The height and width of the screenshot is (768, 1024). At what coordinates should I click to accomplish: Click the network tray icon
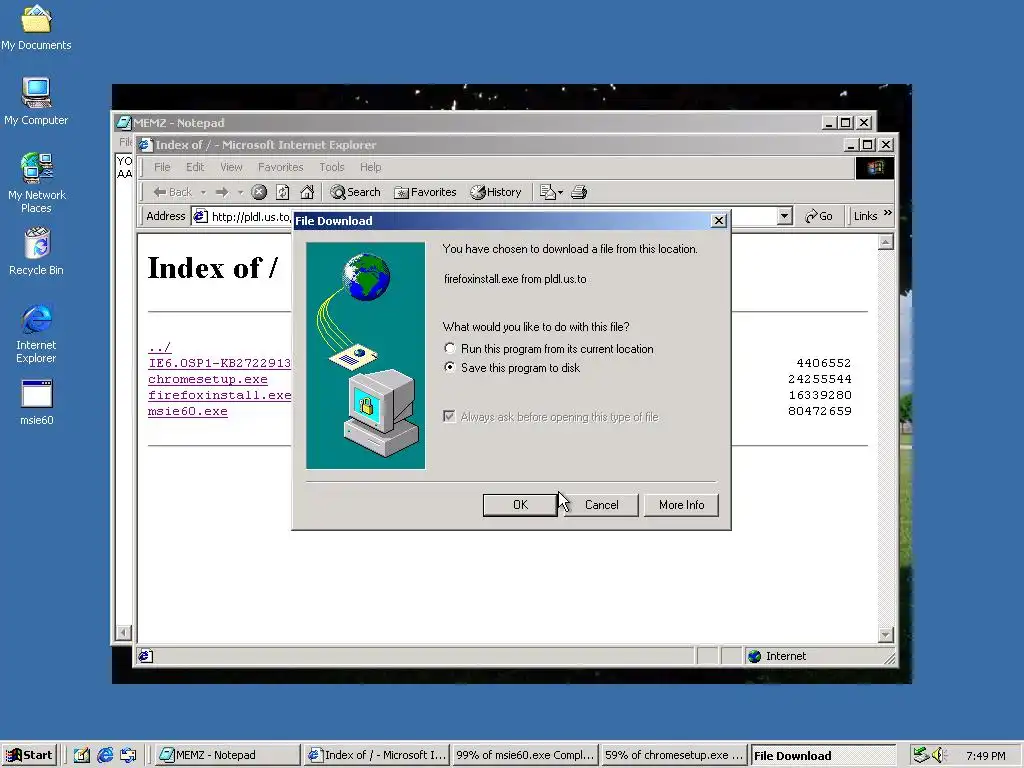click(x=921, y=755)
